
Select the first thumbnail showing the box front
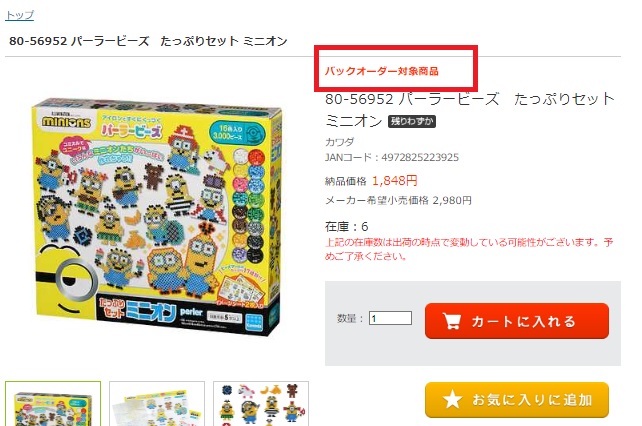point(53,403)
